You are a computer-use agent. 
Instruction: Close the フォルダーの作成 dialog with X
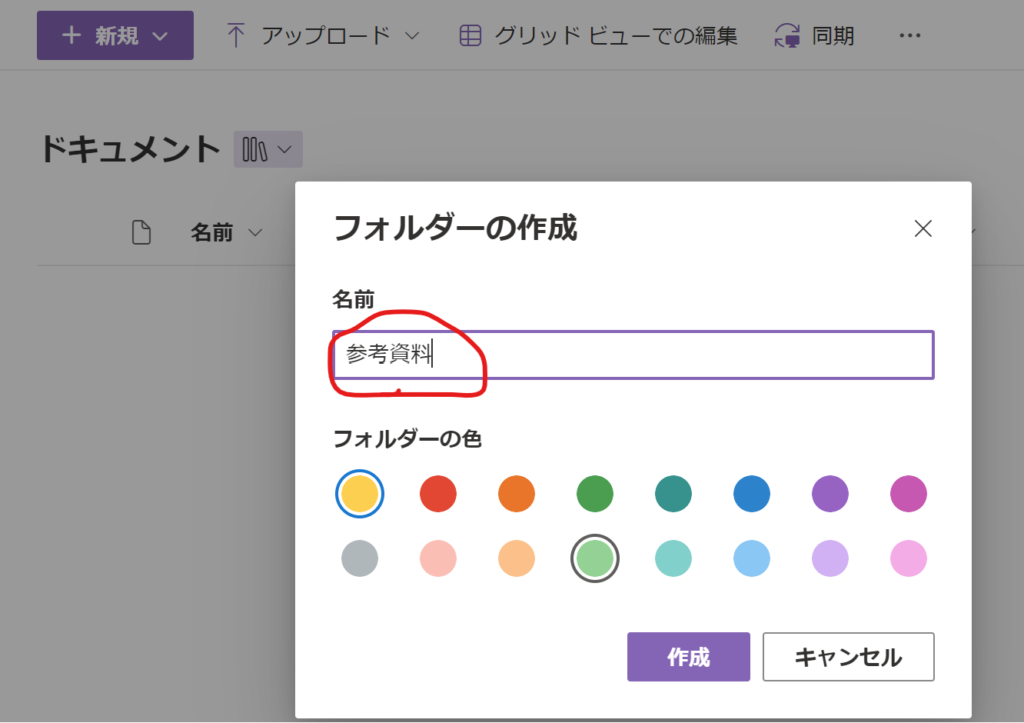click(x=923, y=229)
